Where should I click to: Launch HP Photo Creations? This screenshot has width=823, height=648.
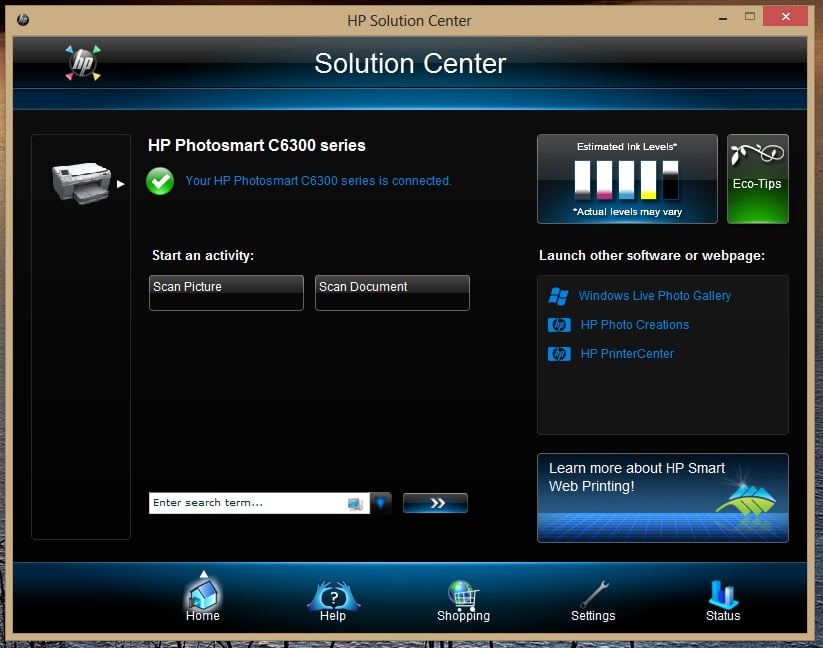tap(634, 325)
